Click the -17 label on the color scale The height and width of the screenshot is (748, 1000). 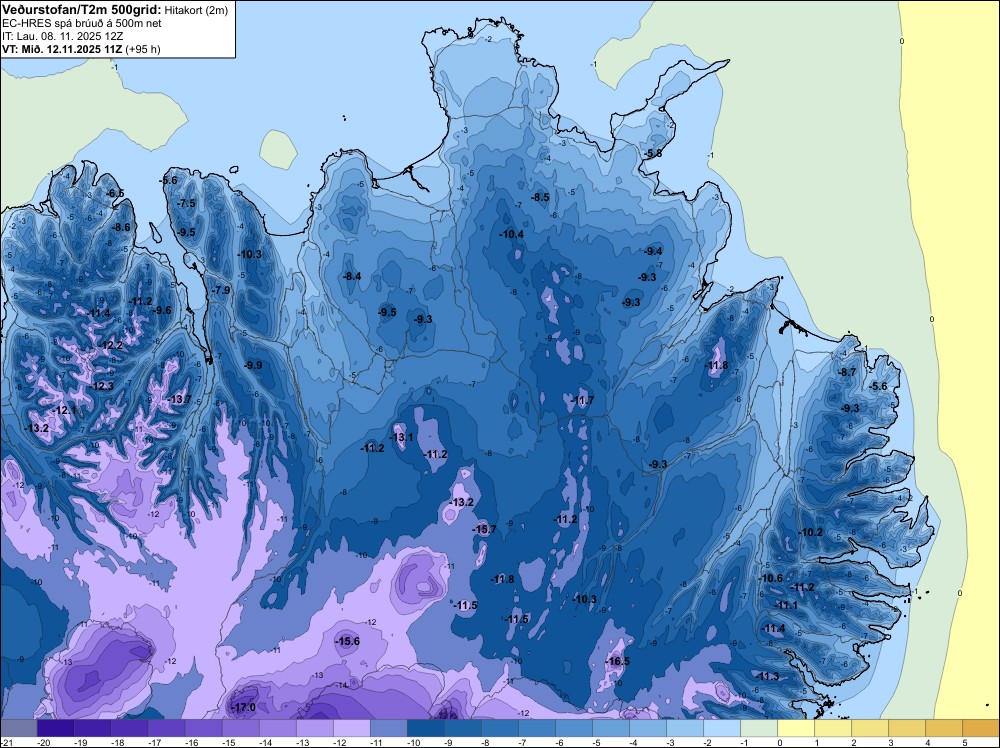click(x=155, y=742)
